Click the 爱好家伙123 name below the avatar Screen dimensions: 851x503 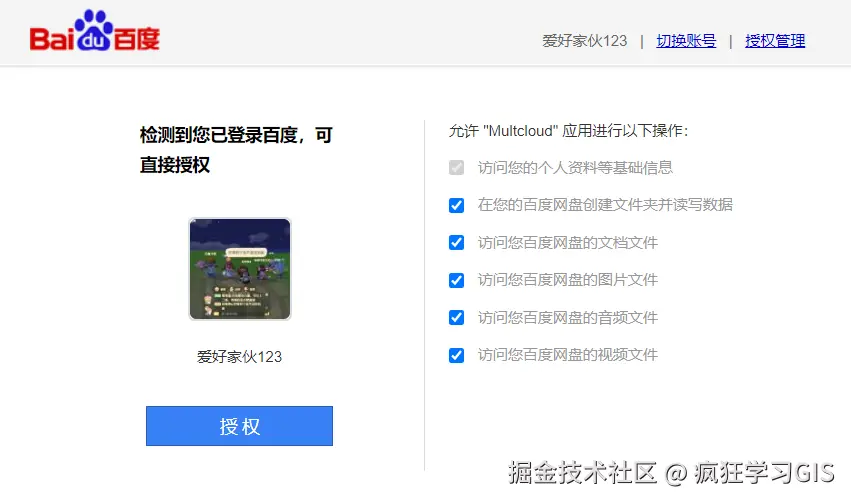tap(239, 356)
